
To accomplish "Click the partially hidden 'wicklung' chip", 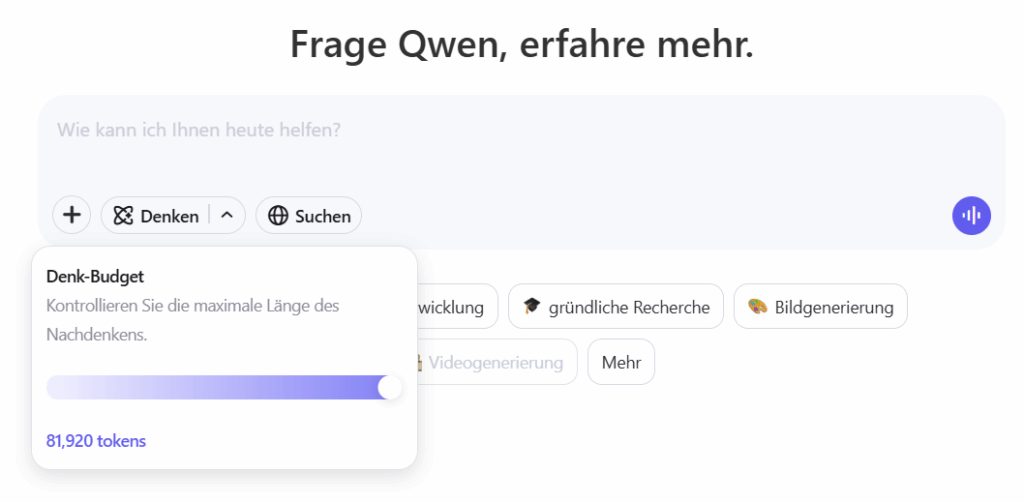I will 456,307.
